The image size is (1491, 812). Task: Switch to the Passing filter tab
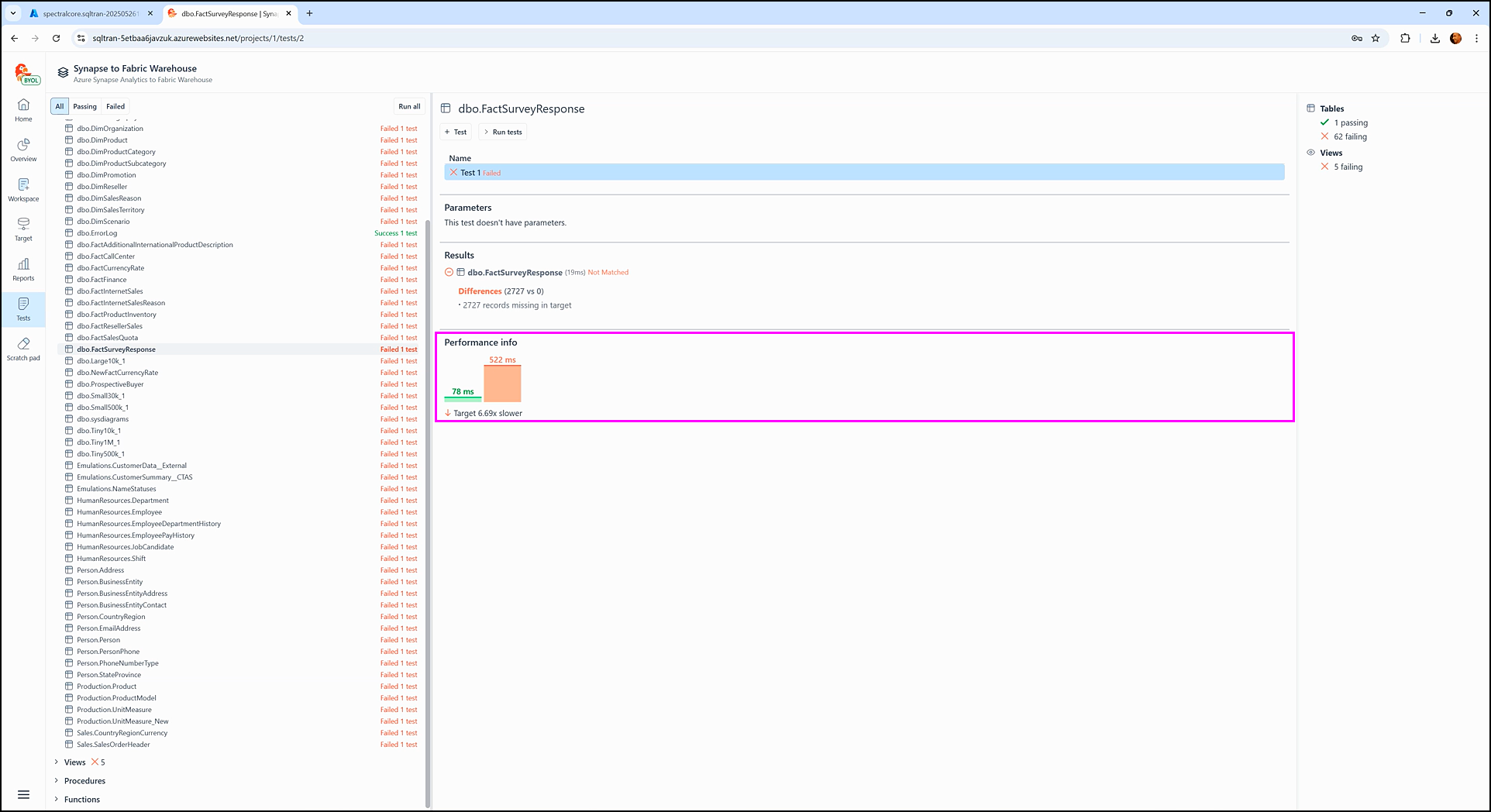point(84,106)
